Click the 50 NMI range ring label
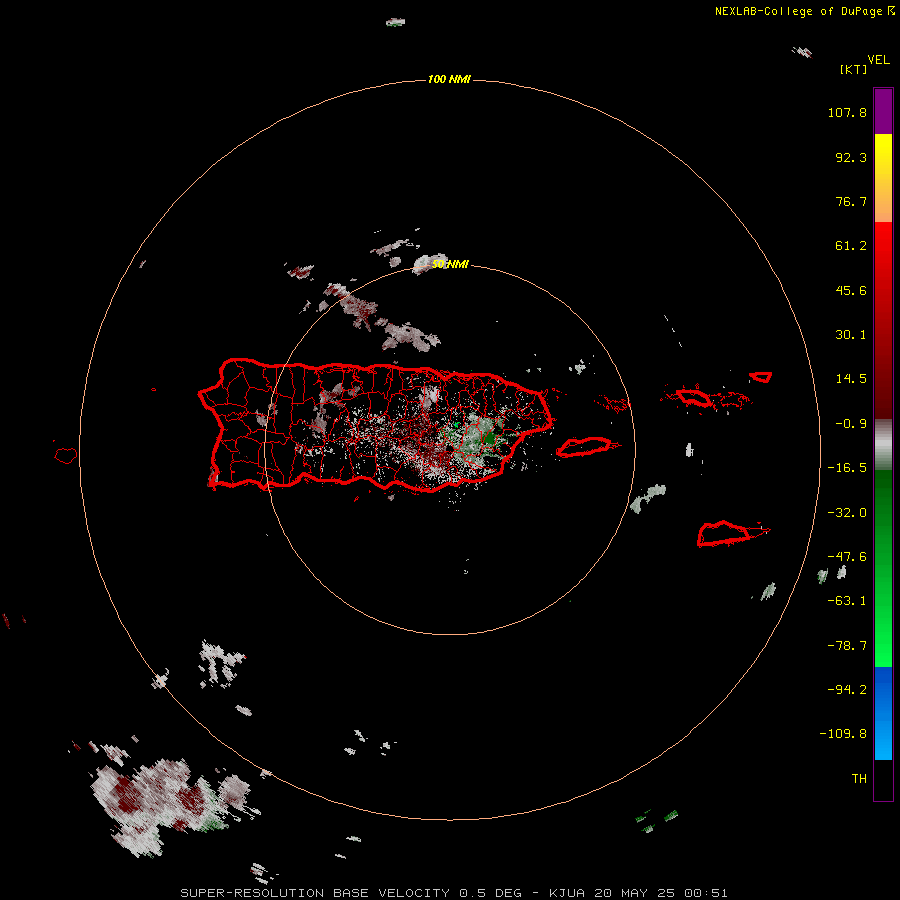The image size is (900, 900). click(x=450, y=264)
